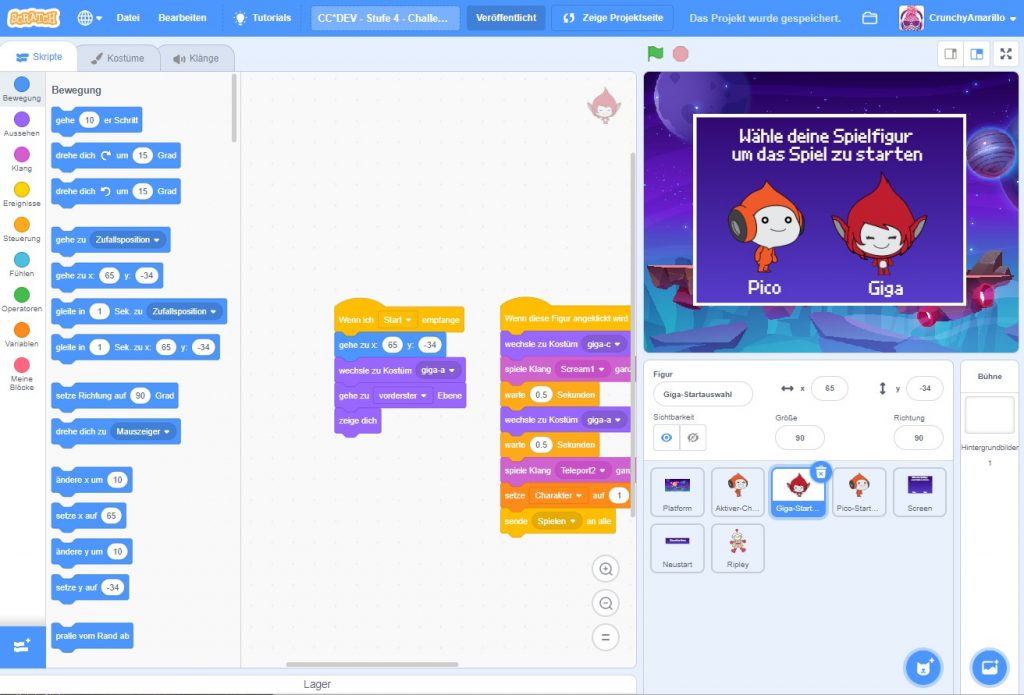Zoom out on the script workspace
The width and height of the screenshot is (1024, 695).
pos(604,603)
